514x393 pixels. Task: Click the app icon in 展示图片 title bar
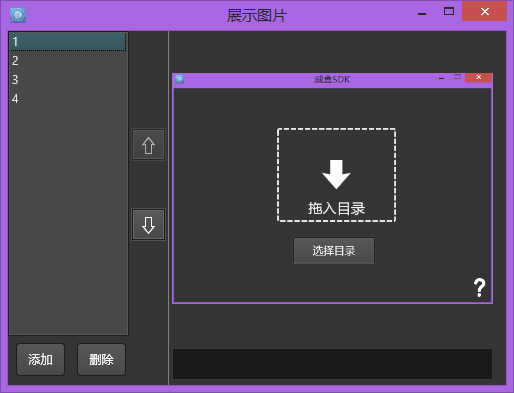18,15
